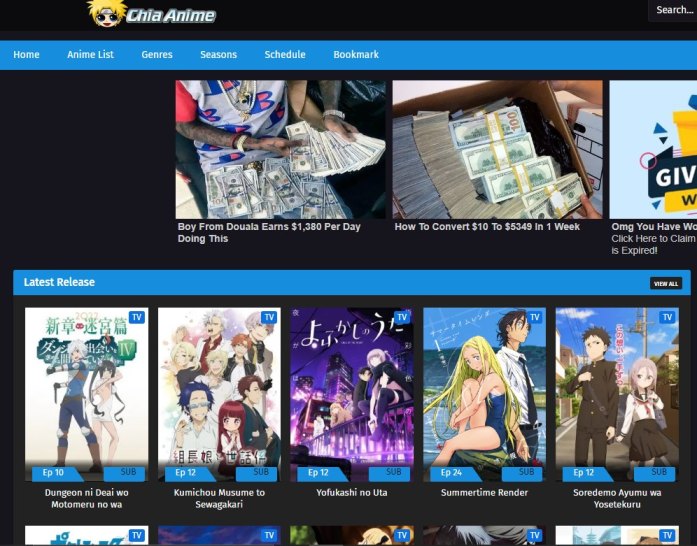Screen dimensions: 697x546
Task: Click TV badge on Kumichou Musume poster
Action: (269, 317)
